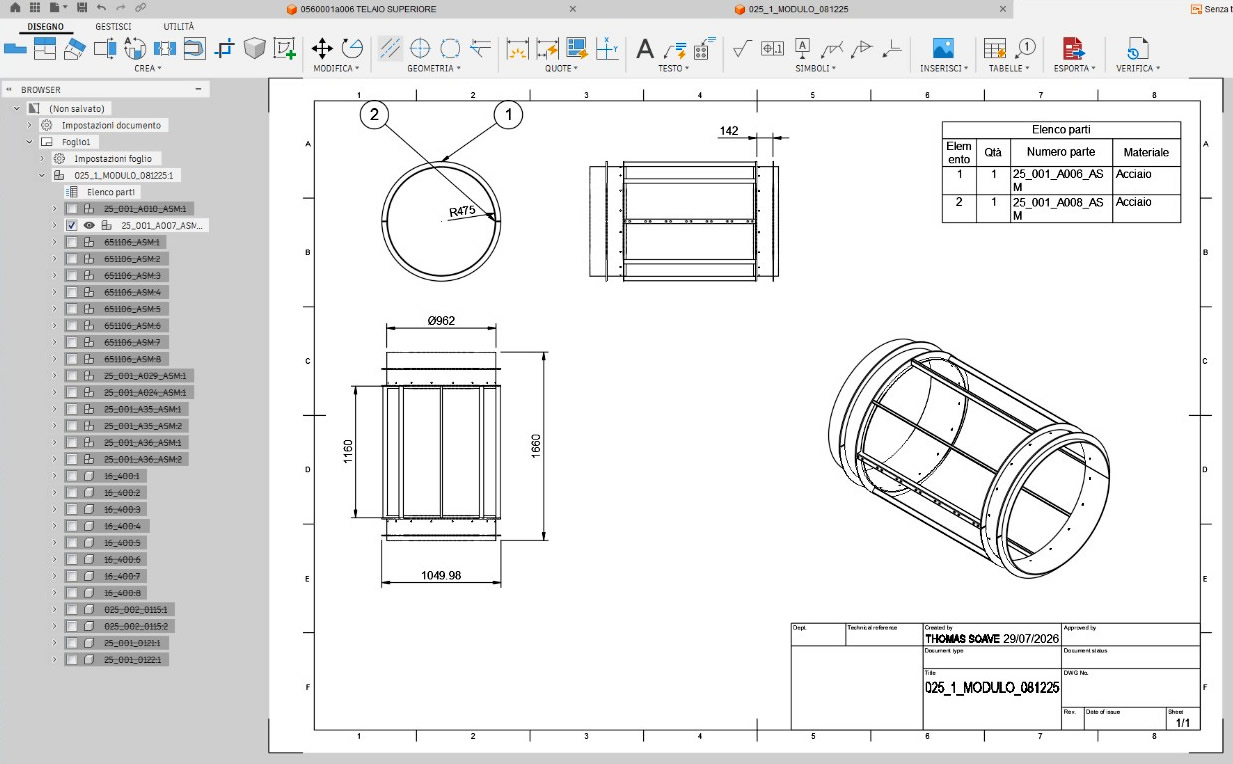Image resolution: width=1233 pixels, height=764 pixels.
Task: Uncheck the 25_001_A007_ASM component checkbox
Action: coord(72,226)
